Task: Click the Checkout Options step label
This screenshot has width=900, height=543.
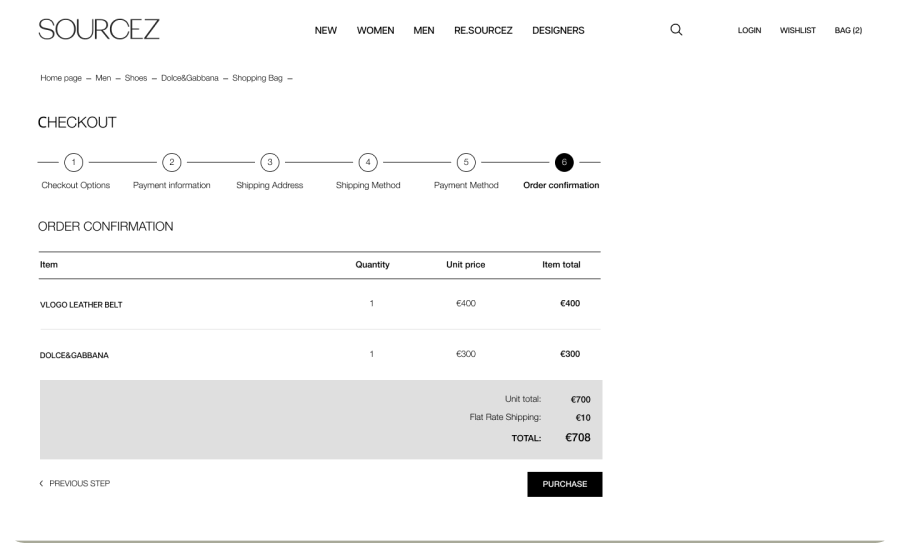Action: (x=76, y=185)
